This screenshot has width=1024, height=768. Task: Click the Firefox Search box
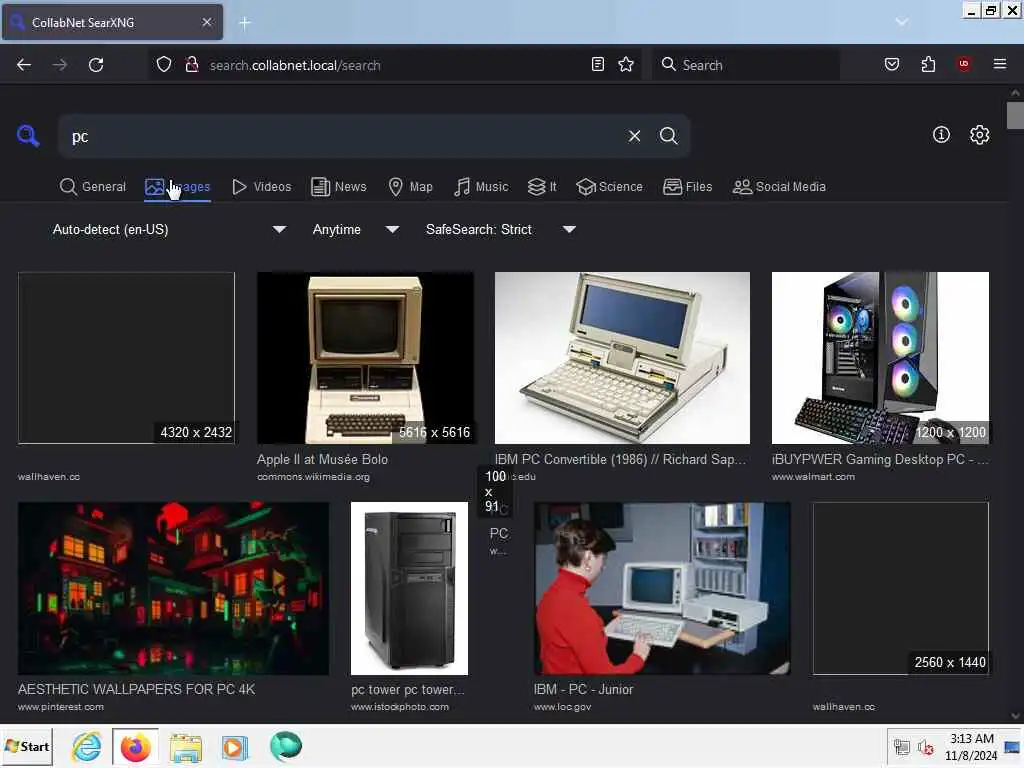pos(746,65)
